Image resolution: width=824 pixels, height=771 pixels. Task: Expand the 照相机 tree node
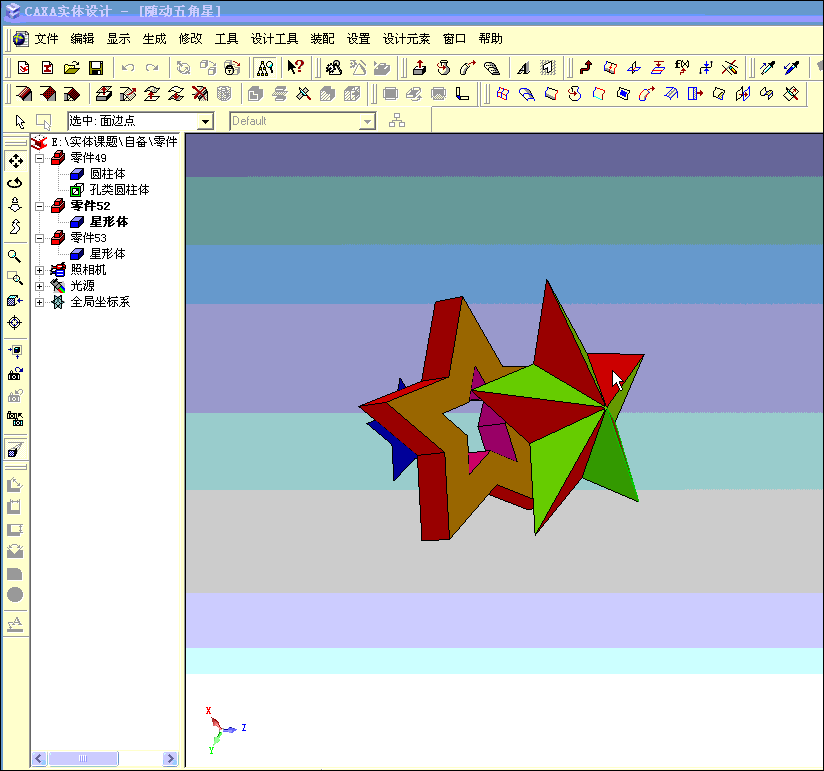[39, 270]
